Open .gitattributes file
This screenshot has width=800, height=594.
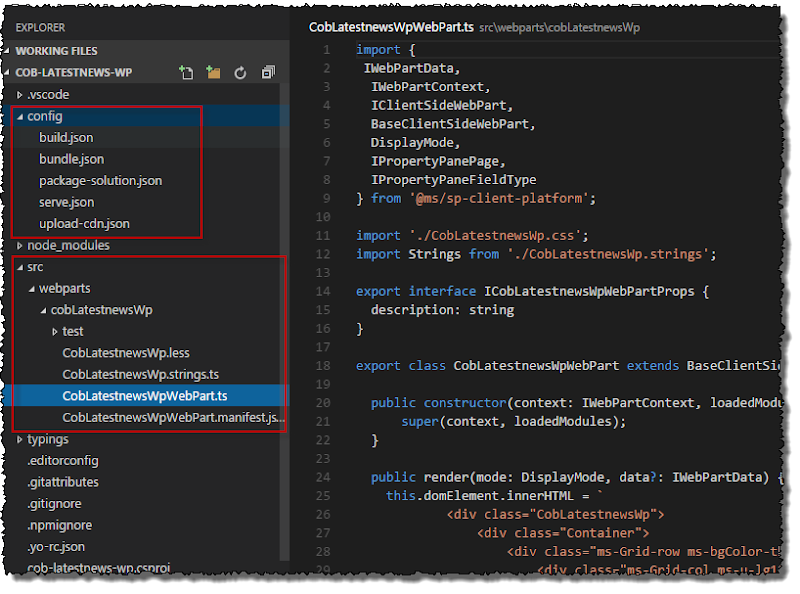[63, 482]
